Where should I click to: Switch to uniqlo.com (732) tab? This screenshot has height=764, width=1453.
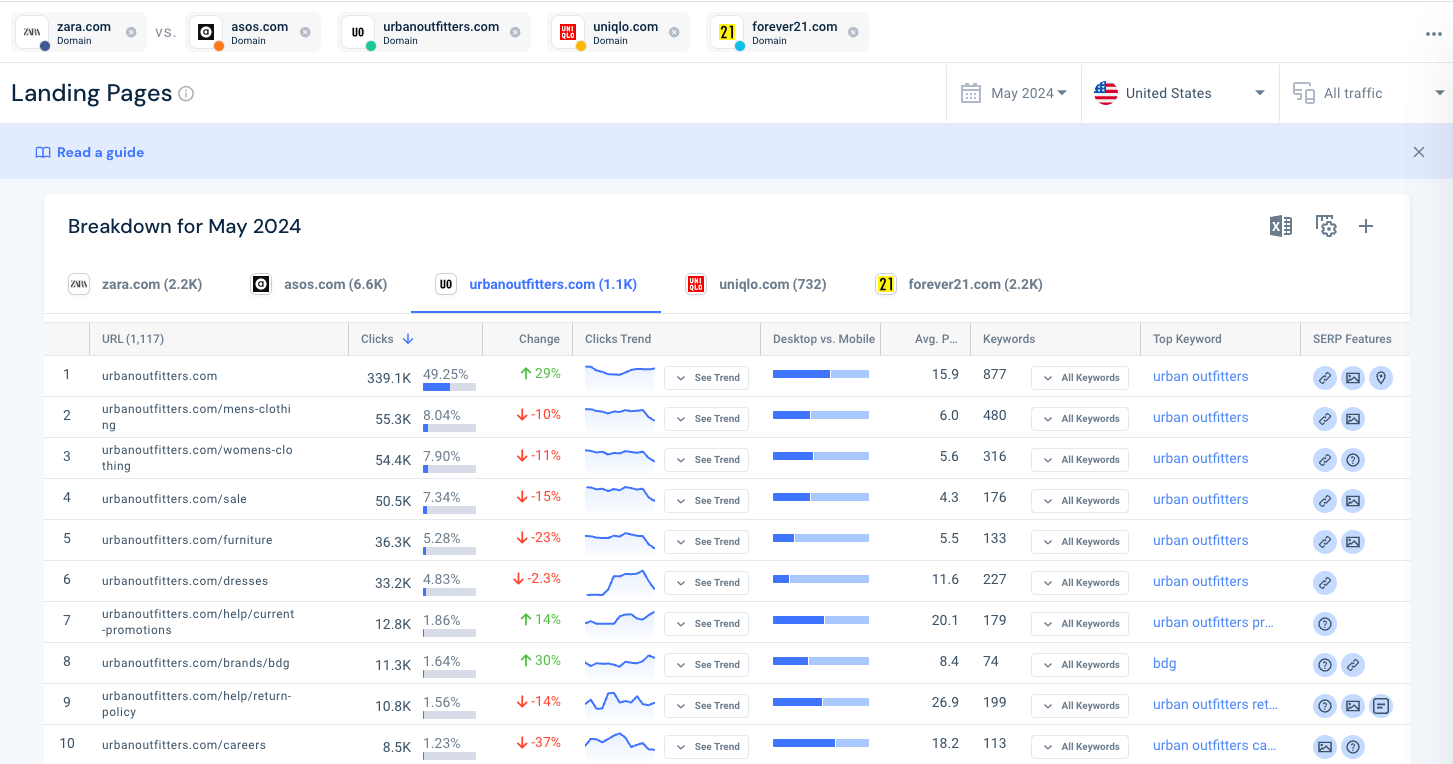[x=756, y=284]
